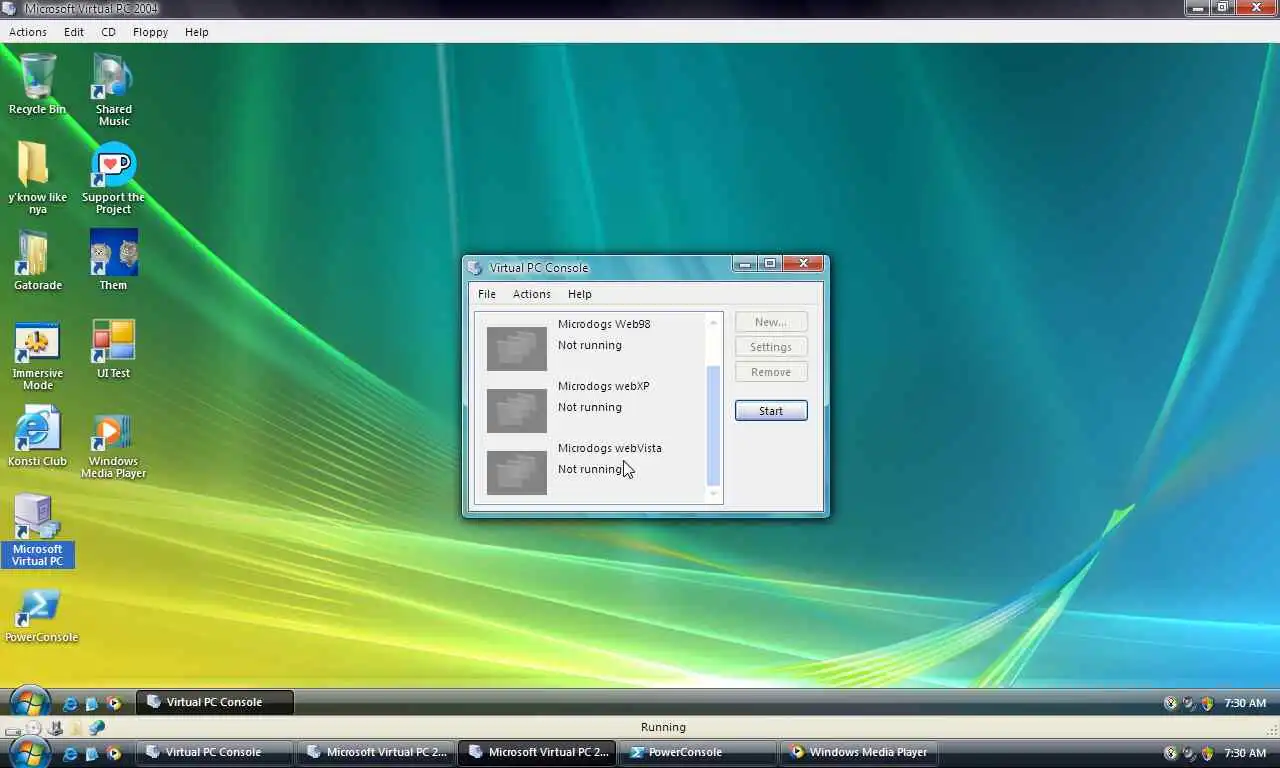The width and height of the screenshot is (1280, 768).
Task: Launch Internet Explorer from the bottom taskbar's quick launch
Action: pos(70,753)
